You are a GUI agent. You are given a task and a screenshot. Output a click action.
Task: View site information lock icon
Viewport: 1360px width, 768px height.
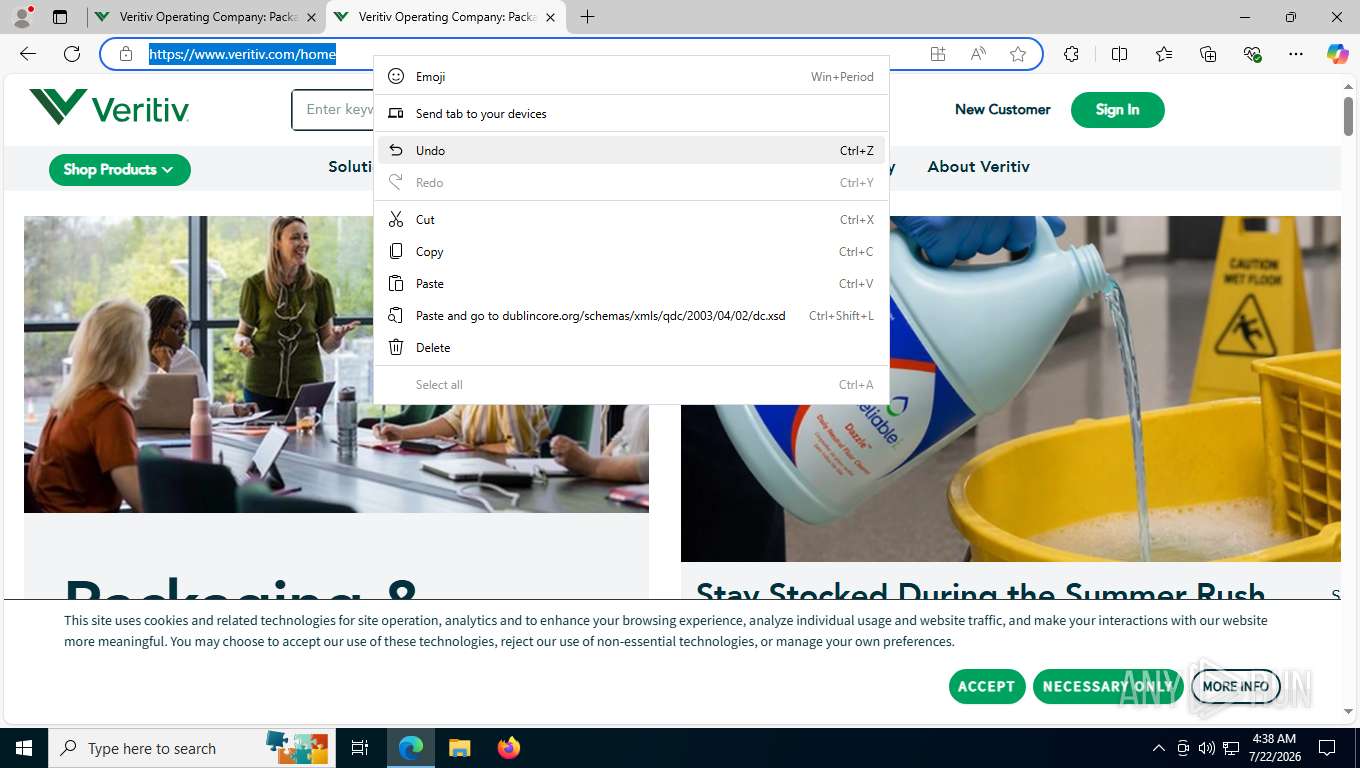[126, 54]
